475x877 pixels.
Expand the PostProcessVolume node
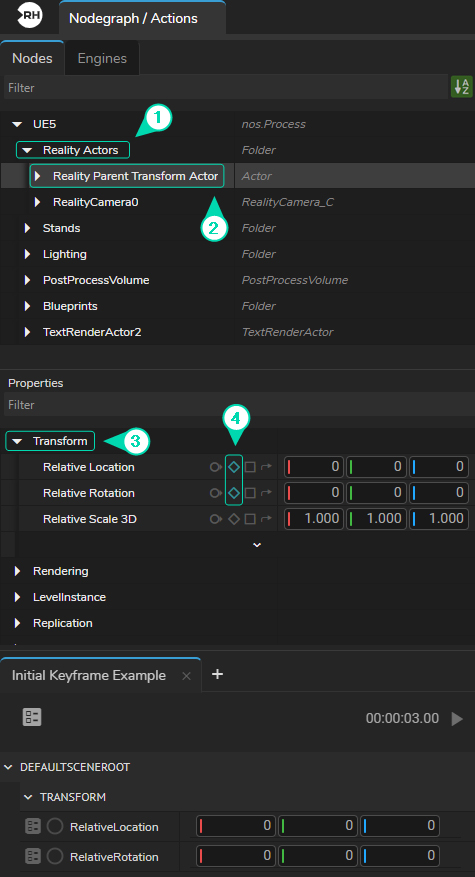pyautogui.click(x=27, y=280)
